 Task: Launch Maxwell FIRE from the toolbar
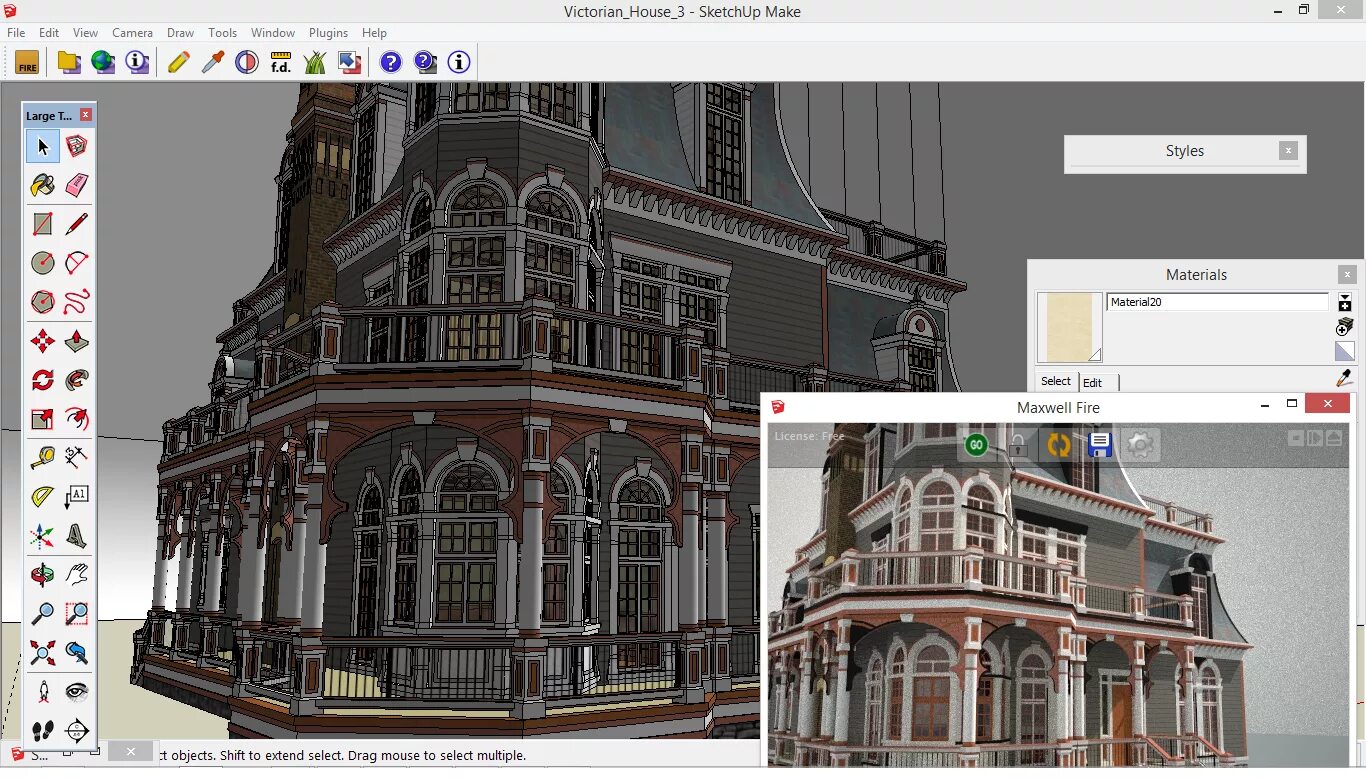coord(27,62)
